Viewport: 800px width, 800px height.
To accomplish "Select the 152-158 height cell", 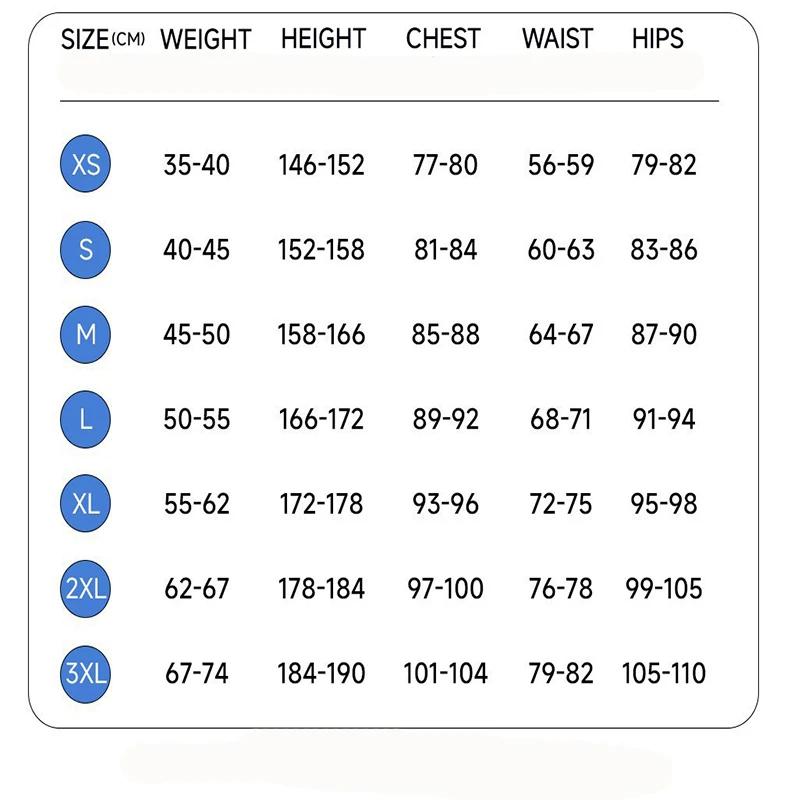I will 321,250.
